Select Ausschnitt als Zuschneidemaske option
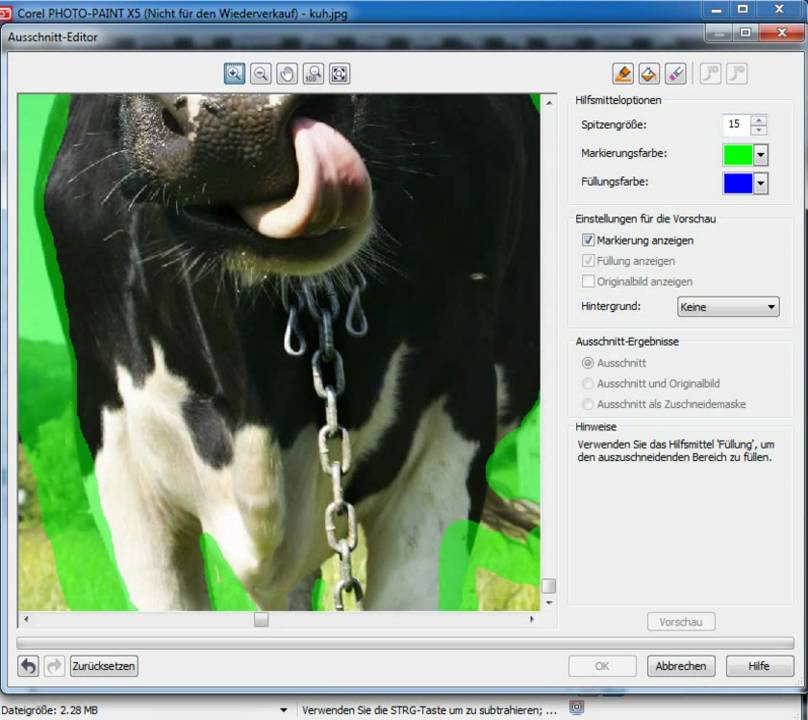Screen dimensions: 808x720 (x=587, y=404)
